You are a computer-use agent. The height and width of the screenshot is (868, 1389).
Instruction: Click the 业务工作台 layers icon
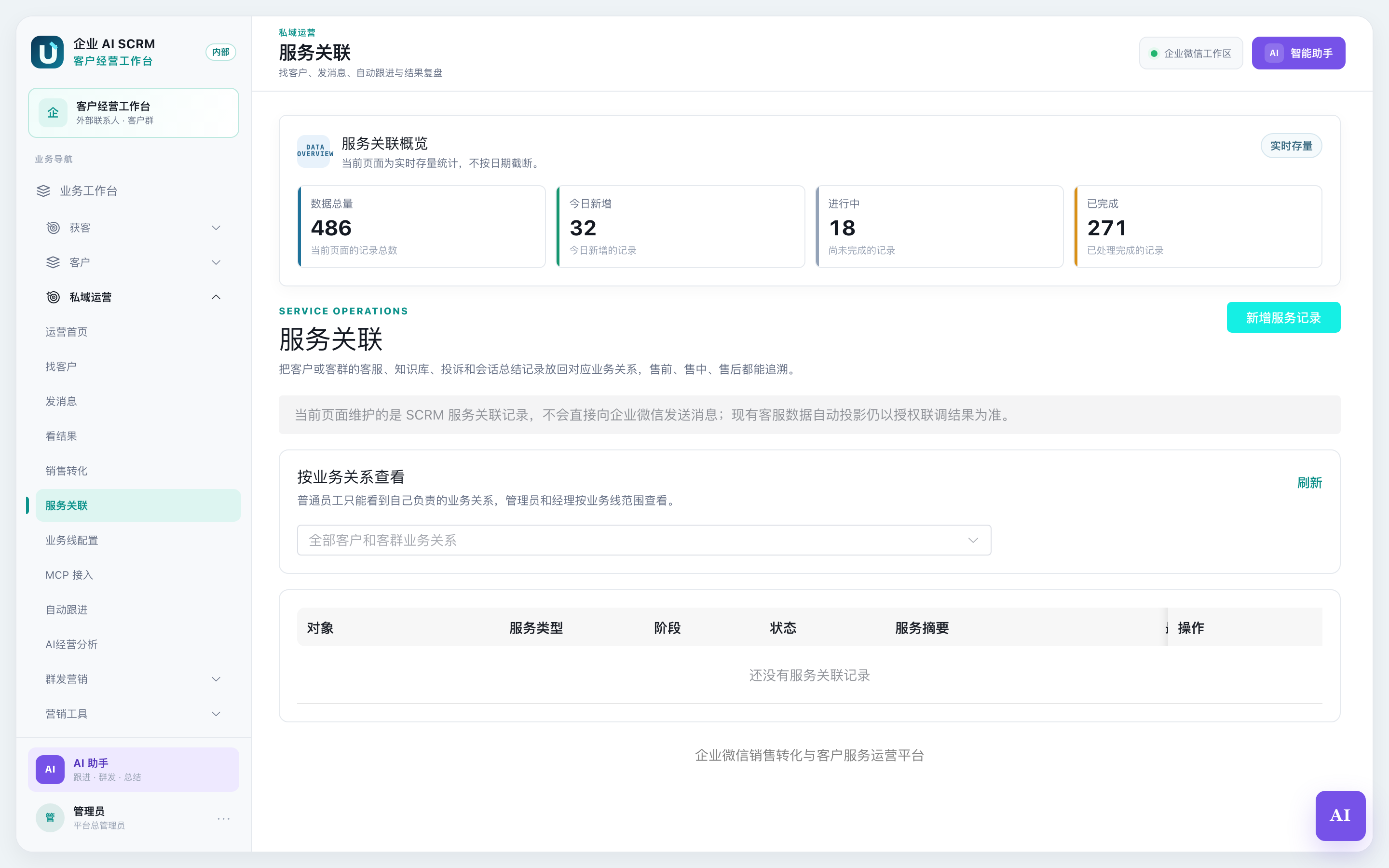click(x=43, y=190)
